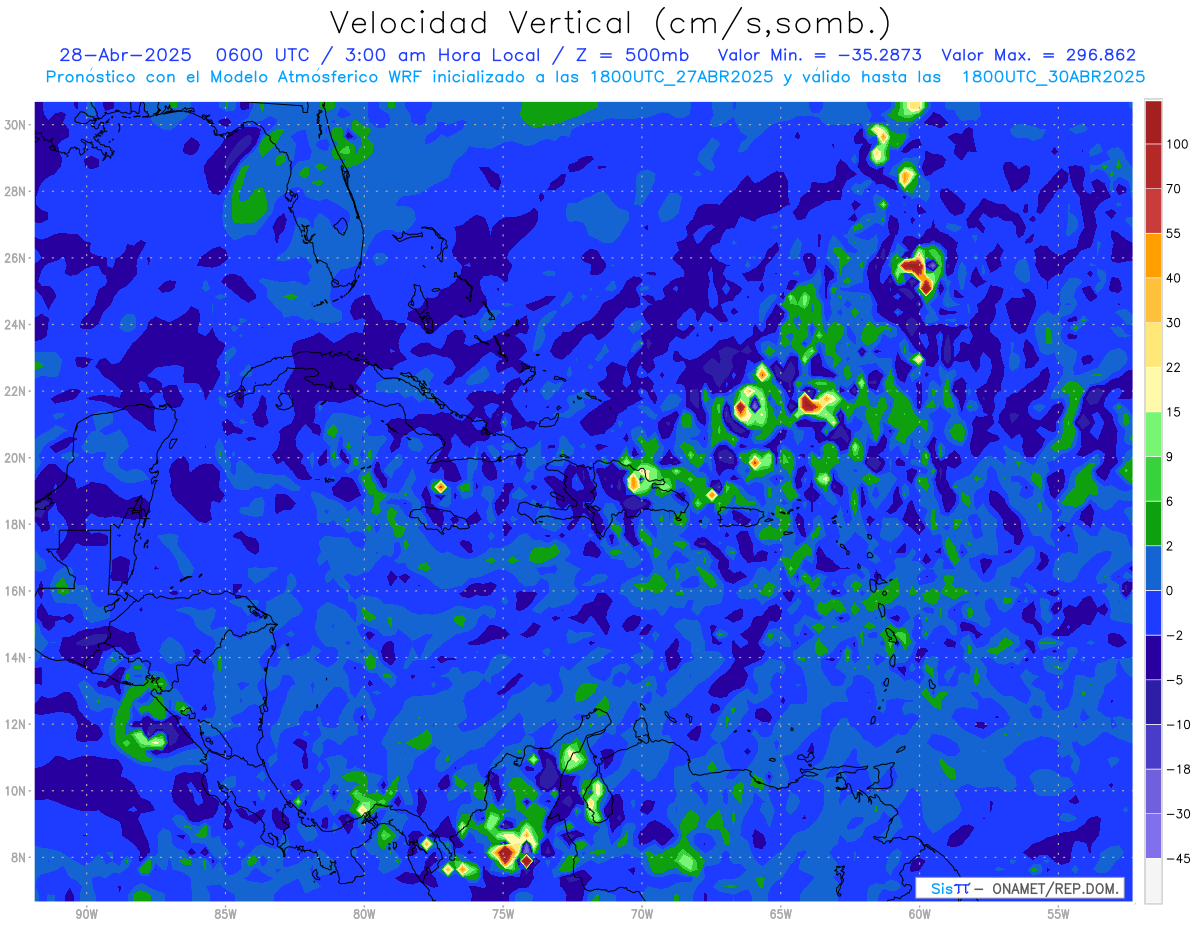The width and height of the screenshot is (1200, 927).
Task: Click the '18N' latitude label
Action: point(16,525)
